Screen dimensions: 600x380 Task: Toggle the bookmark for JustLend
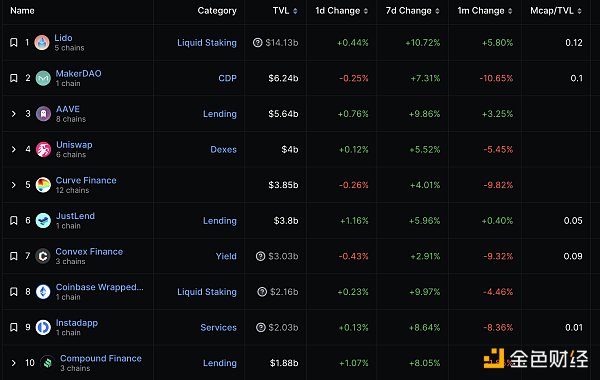pyautogui.click(x=14, y=220)
